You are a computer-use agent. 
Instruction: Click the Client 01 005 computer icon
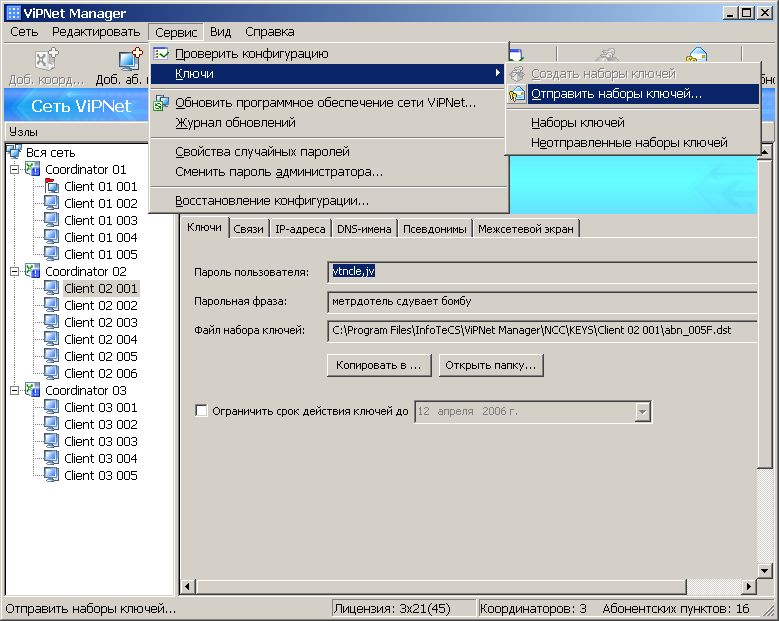(51, 254)
